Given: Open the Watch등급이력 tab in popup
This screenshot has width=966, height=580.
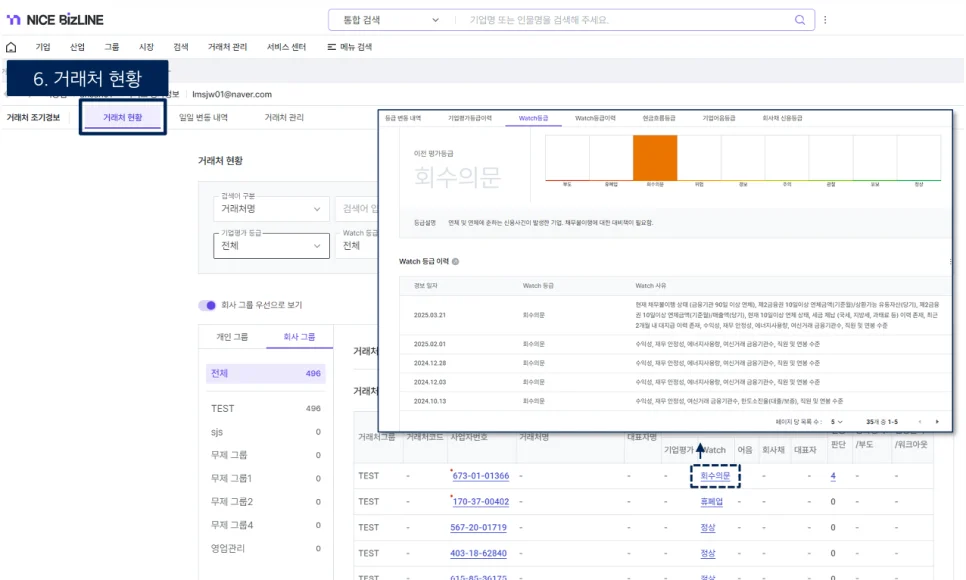Looking at the screenshot, I should tap(595, 118).
